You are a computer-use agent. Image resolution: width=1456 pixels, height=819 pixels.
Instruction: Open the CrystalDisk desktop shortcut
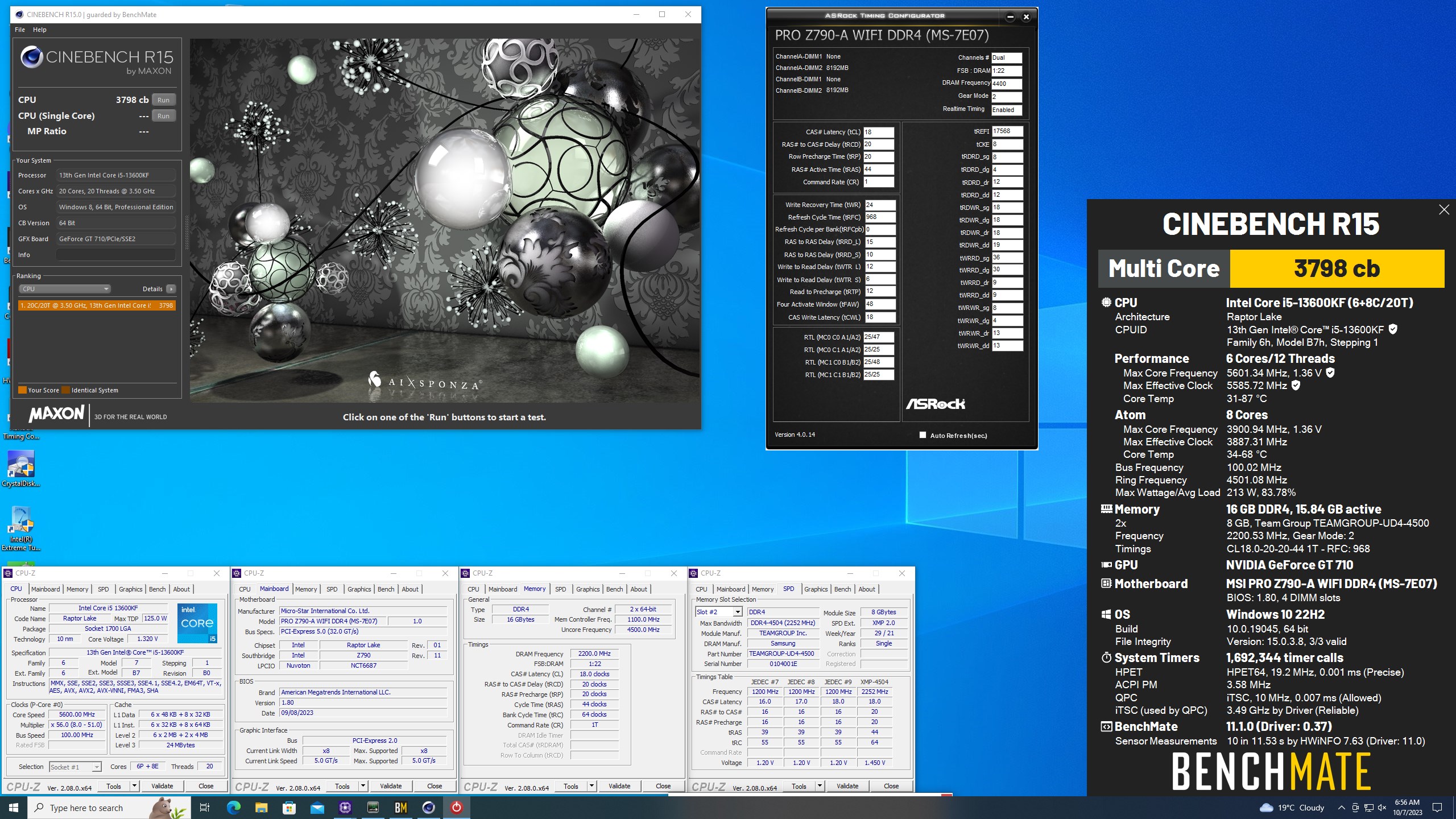coord(21,469)
